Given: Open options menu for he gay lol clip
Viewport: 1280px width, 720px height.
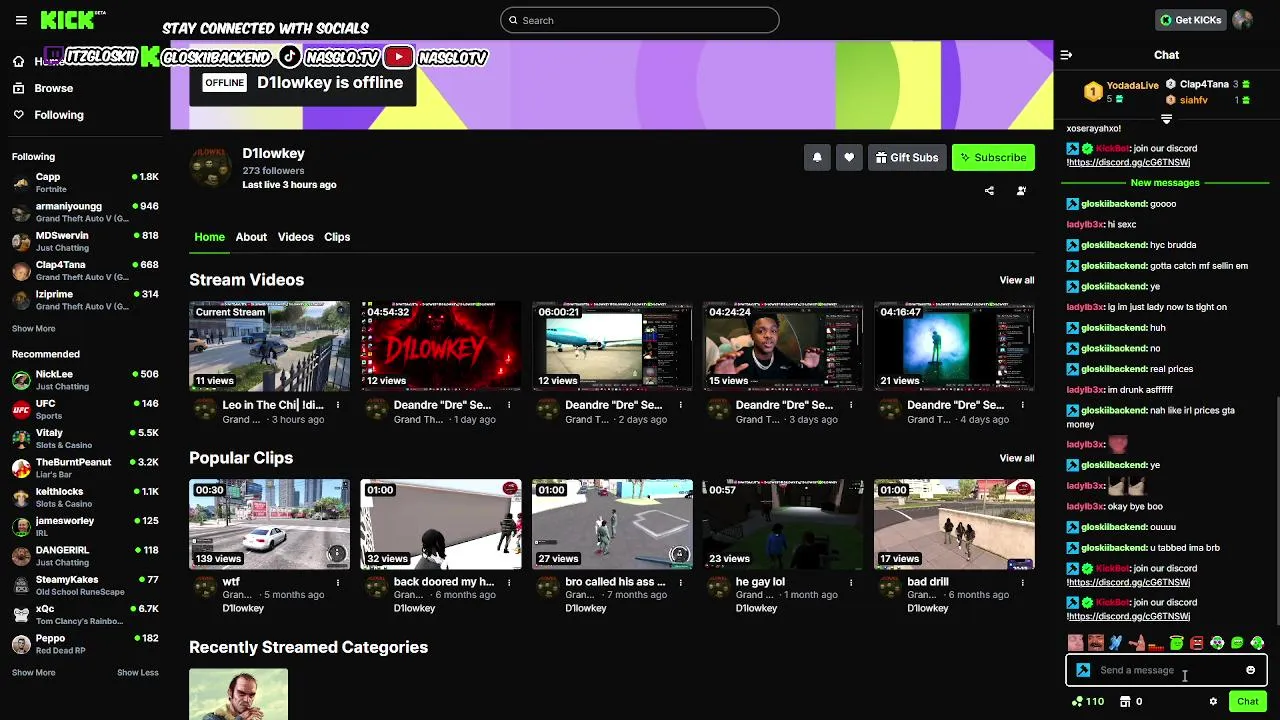Looking at the screenshot, I should 851,582.
